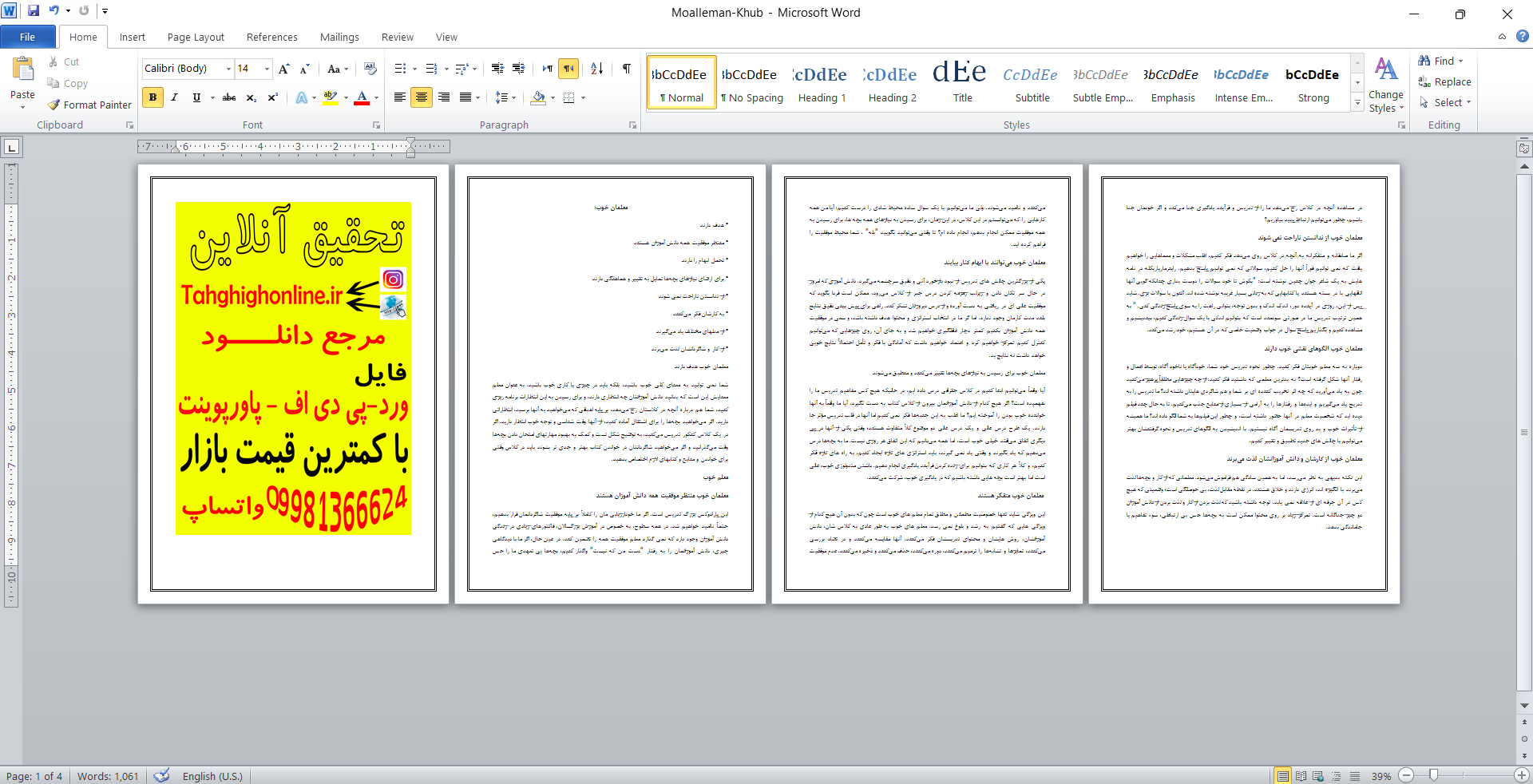Toggle Align Text Right

point(444,97)
